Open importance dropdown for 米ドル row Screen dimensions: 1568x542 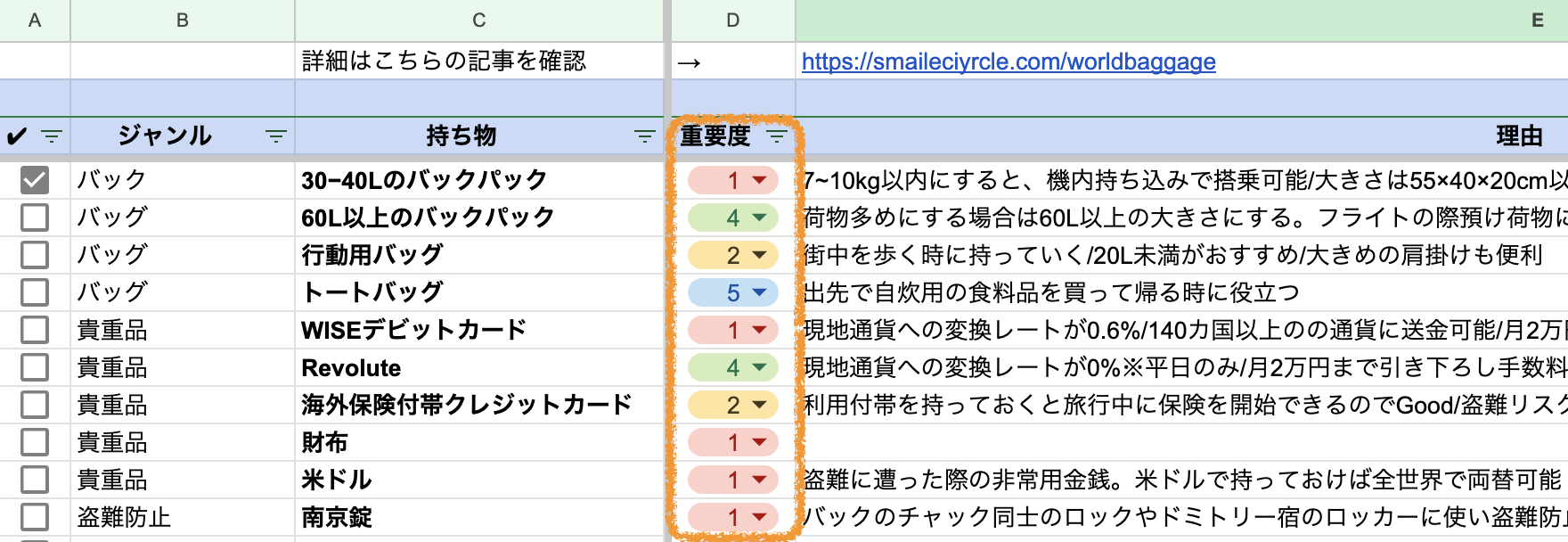[x=758, y=480]
